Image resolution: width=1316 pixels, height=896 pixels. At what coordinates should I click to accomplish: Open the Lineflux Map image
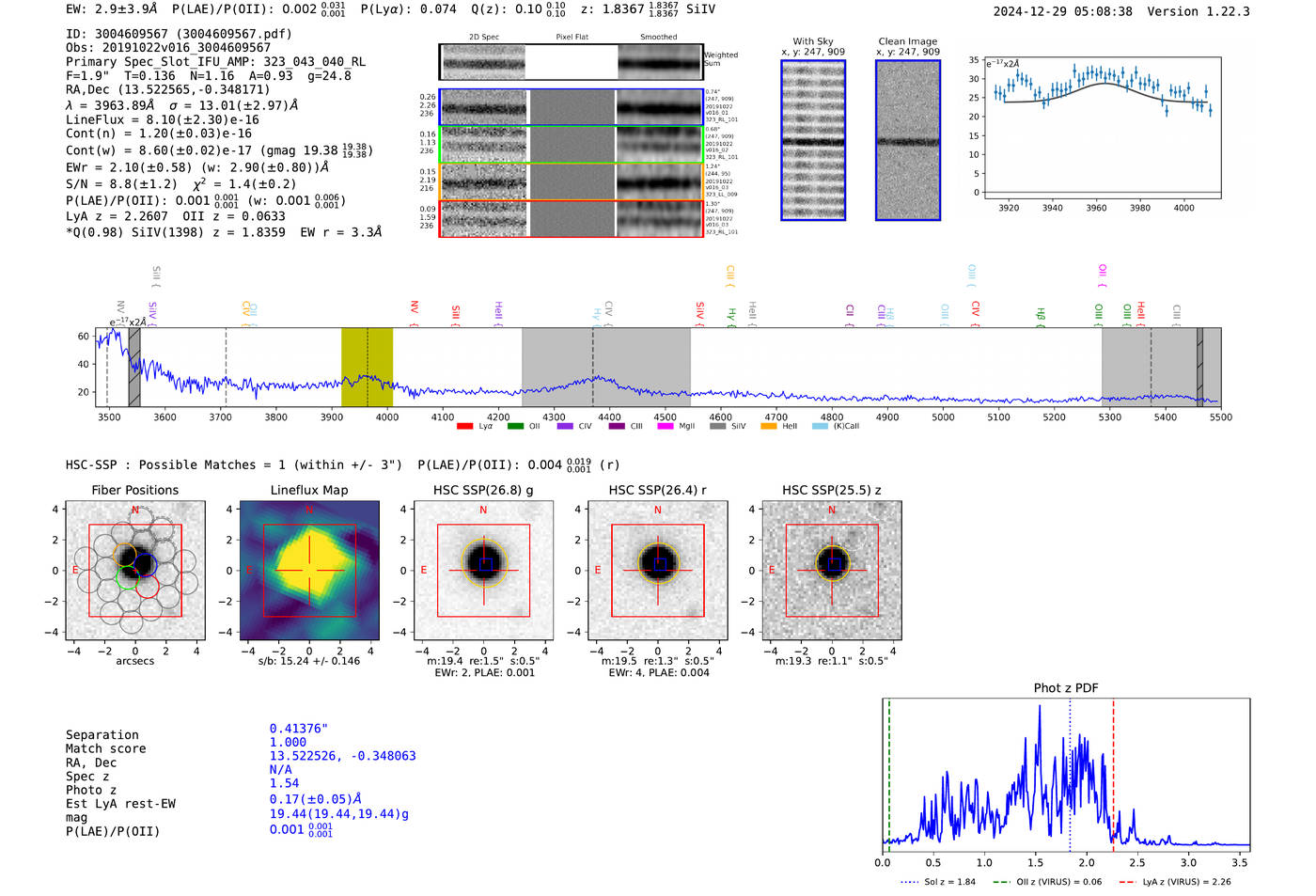point(309,570)
